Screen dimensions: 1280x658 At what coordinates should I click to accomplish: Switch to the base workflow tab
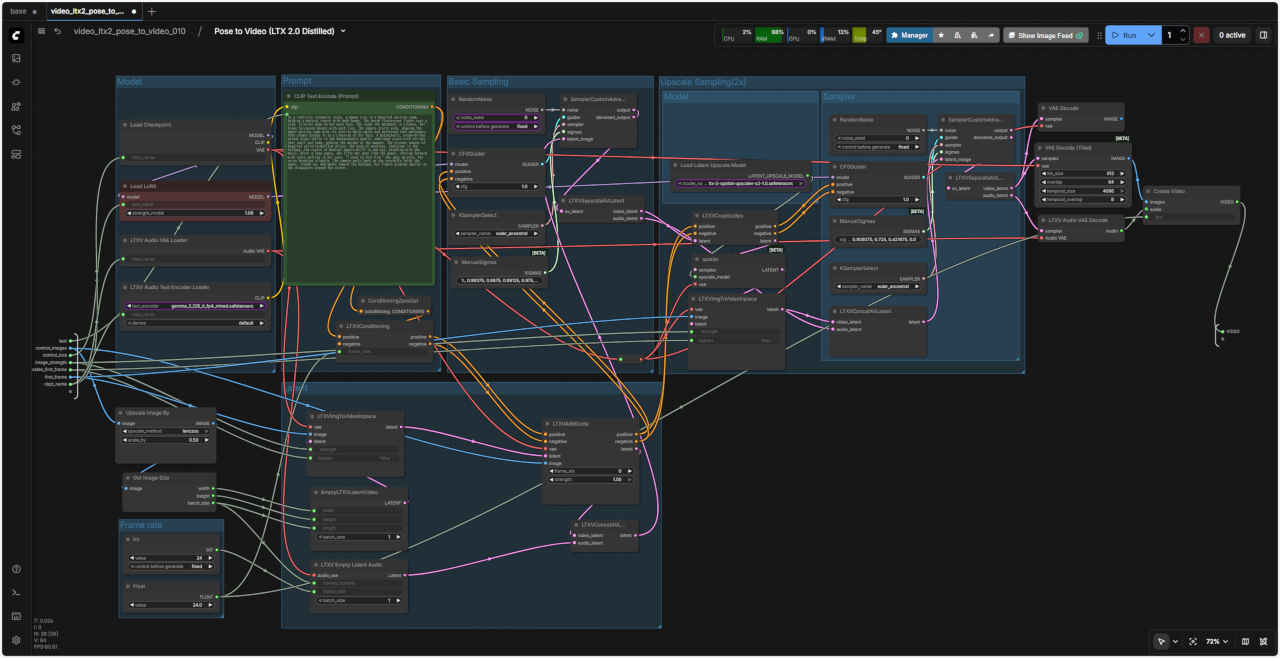point(19,11)
